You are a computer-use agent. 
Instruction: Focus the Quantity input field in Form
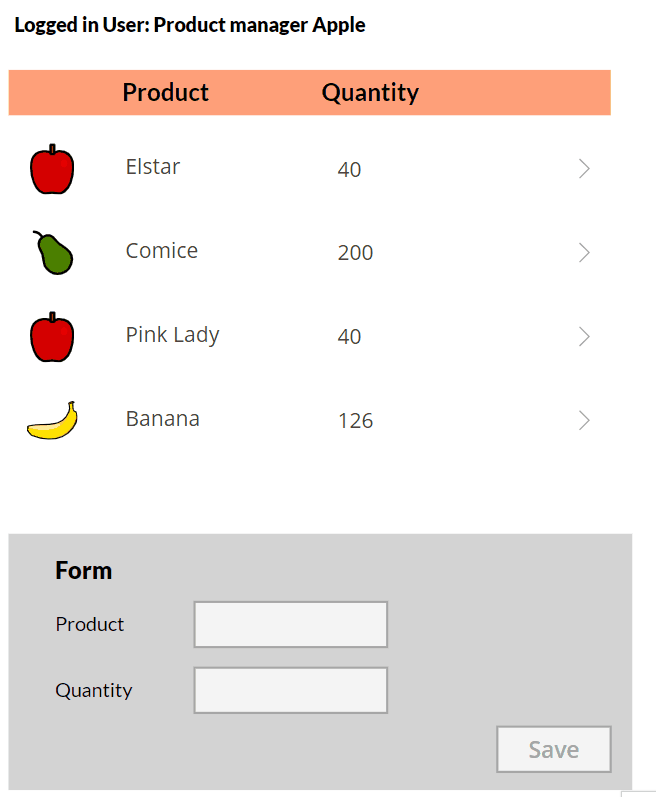click(x=291, y=690)
